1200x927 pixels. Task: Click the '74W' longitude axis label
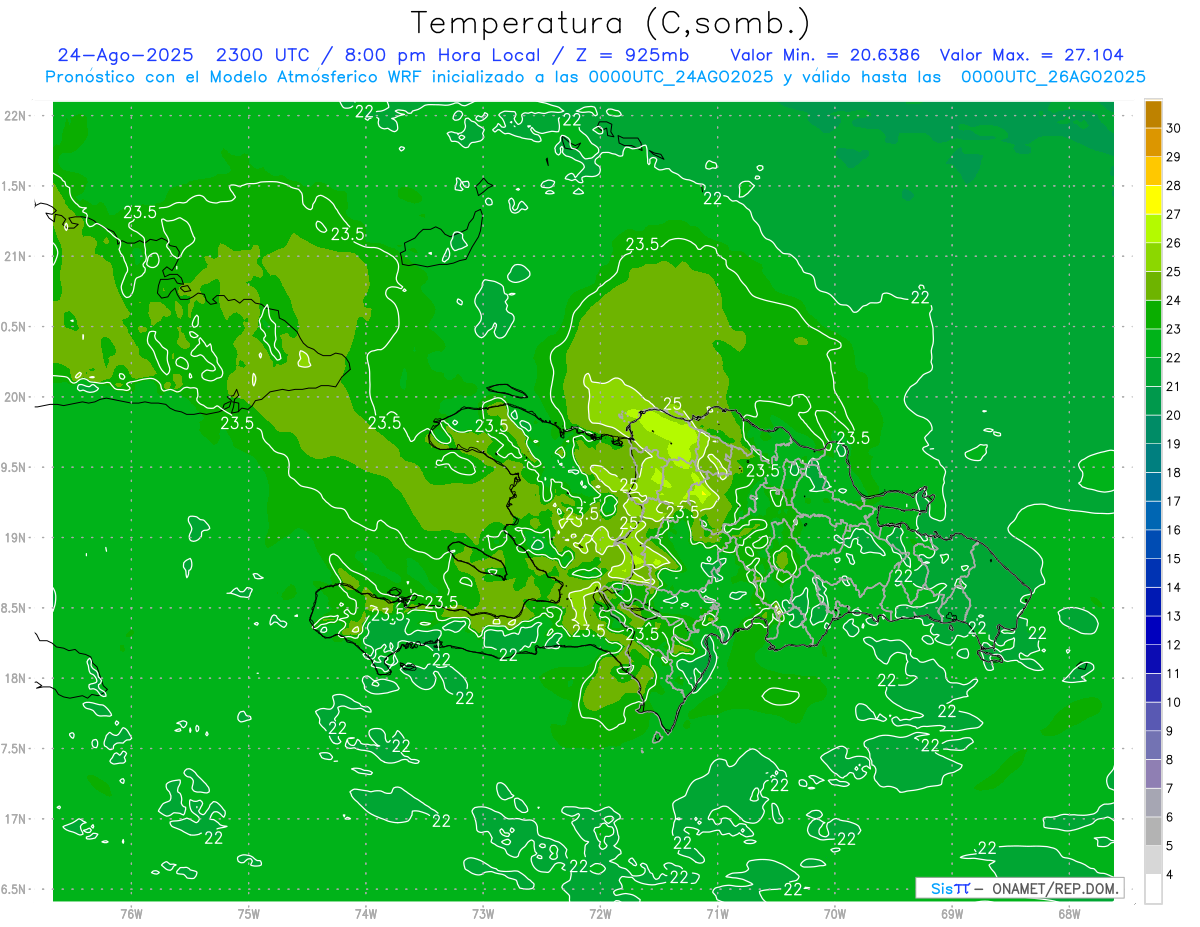click(x=365, y=914)
